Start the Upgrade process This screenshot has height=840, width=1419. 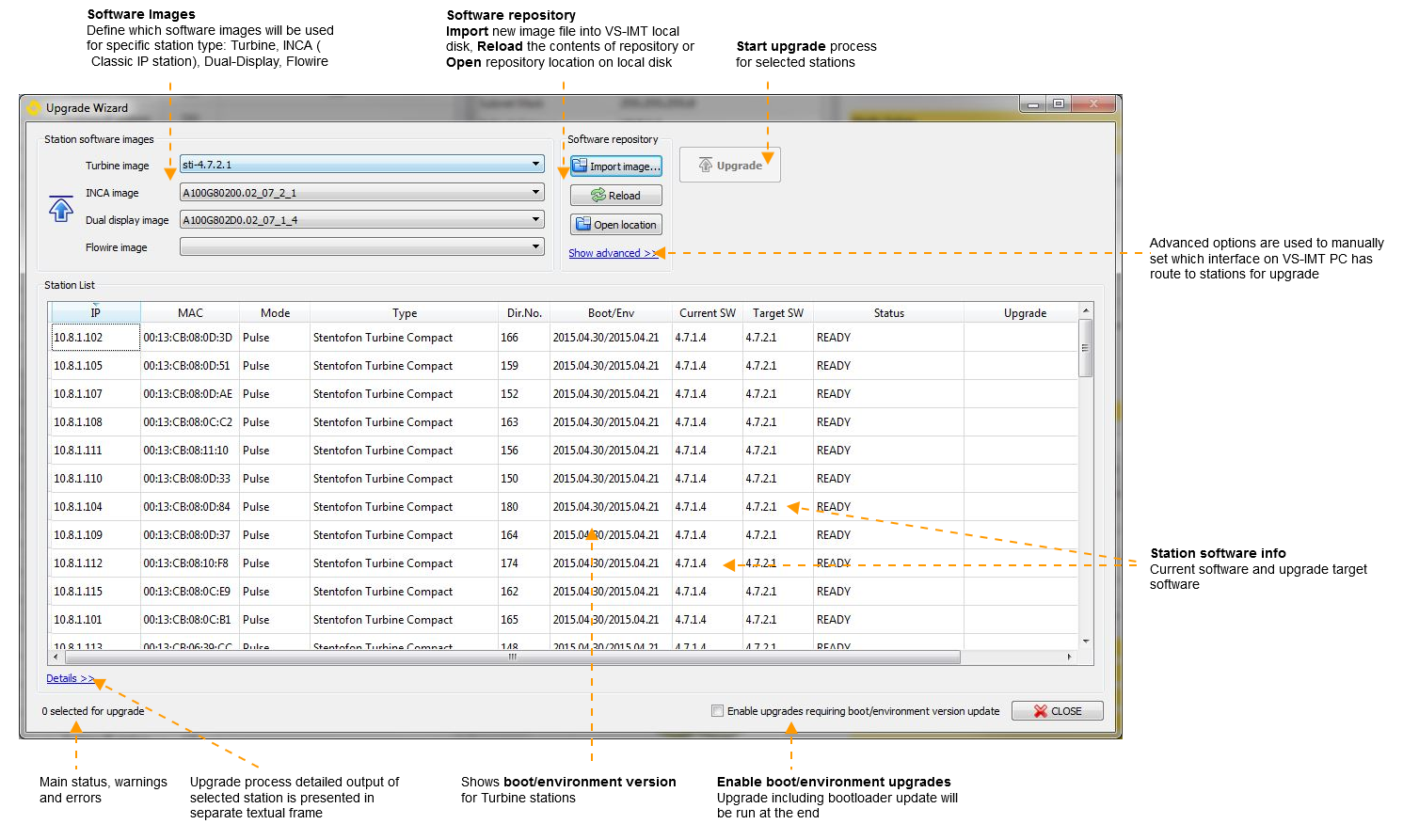point(730,166)
